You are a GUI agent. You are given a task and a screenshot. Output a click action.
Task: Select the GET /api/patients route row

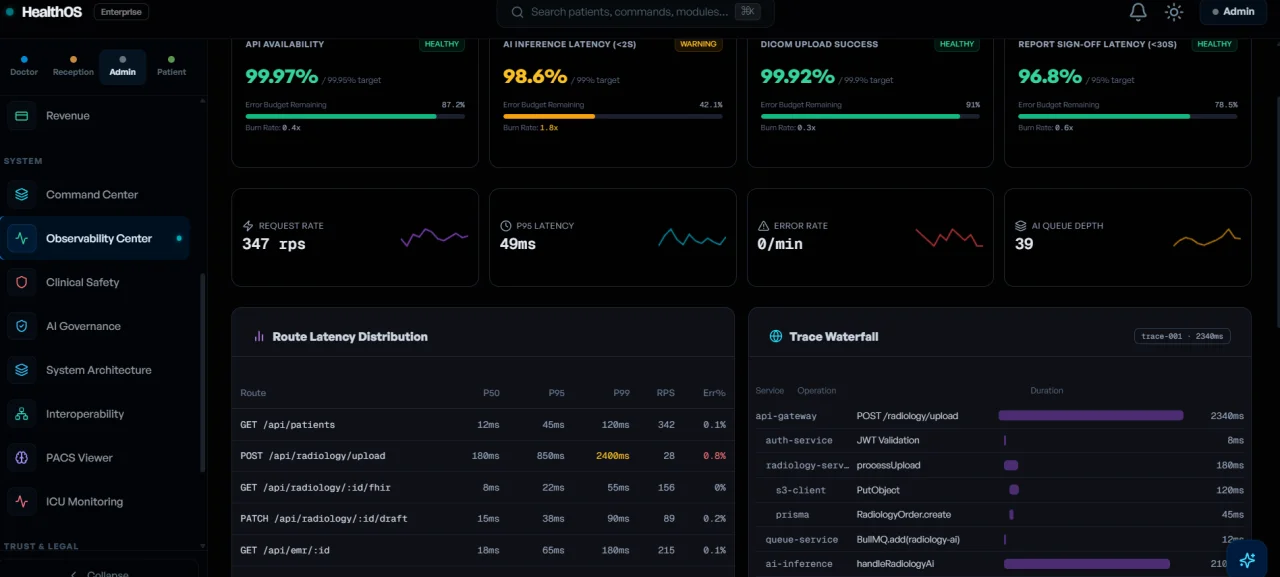[x=483, y=425]
